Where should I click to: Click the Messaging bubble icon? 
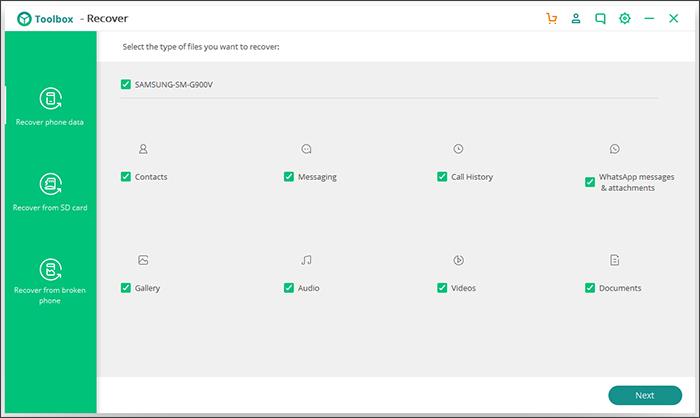306,149
